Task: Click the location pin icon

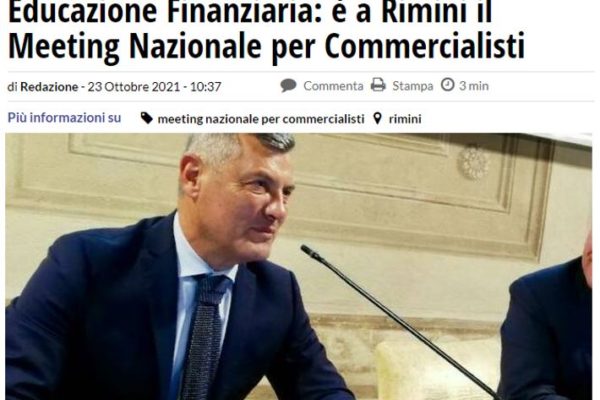Action: (377, 118)
